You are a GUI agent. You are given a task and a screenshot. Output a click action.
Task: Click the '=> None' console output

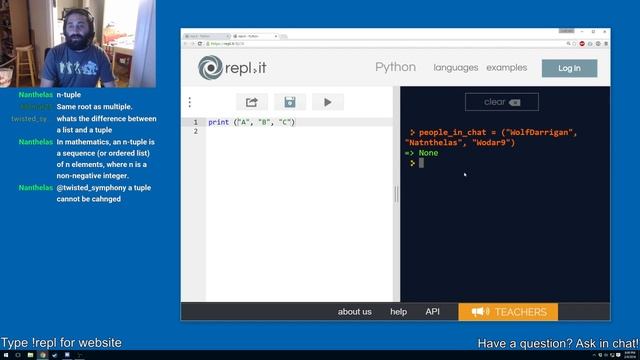pyautogui.click(x=422, y=153)
